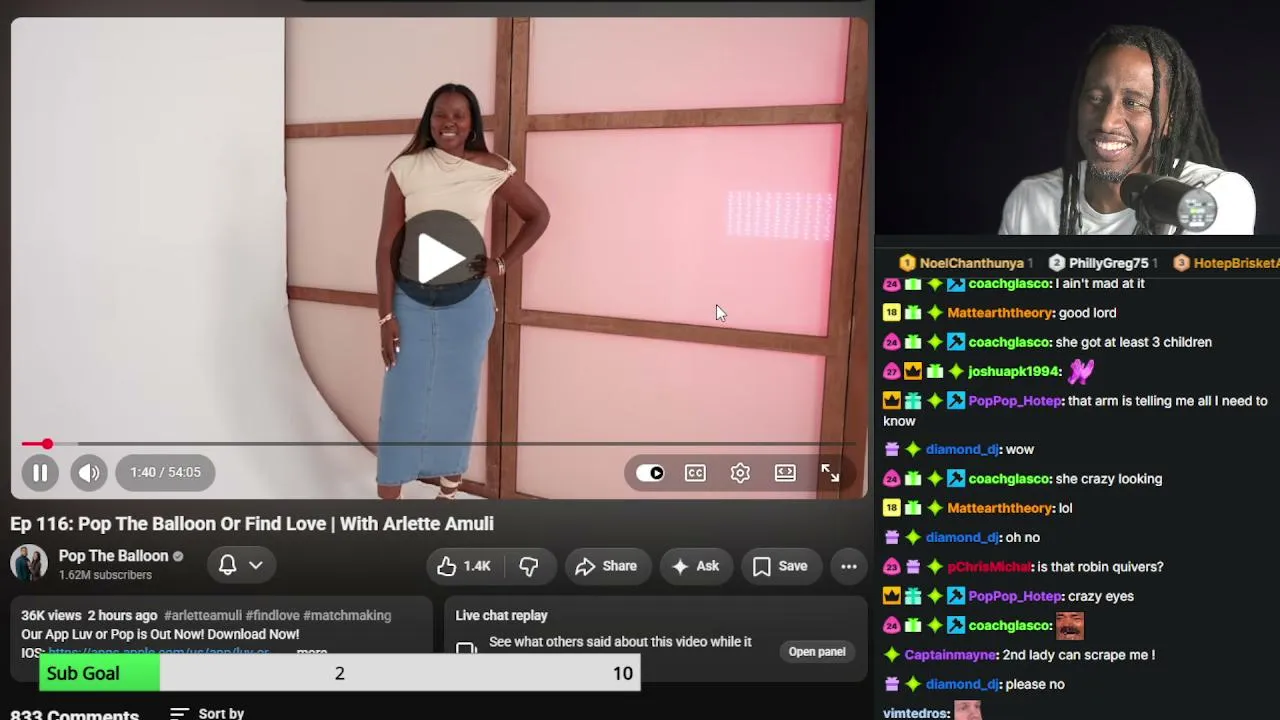Image resolution: width=1280 pixels, height=720 pixels.
Task: Click diamond_dj username on 'oh no' message
Action: [962, 537]
